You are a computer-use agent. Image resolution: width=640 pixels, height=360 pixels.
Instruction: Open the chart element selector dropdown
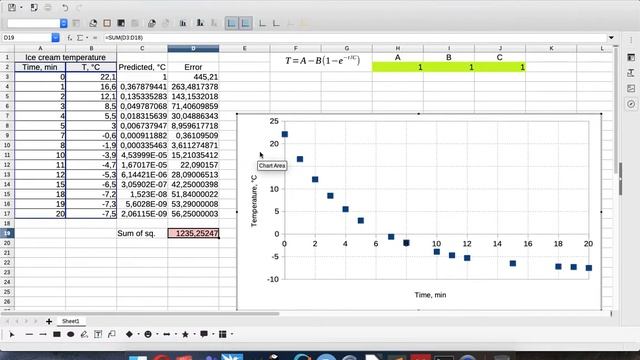tap(64, 23)
